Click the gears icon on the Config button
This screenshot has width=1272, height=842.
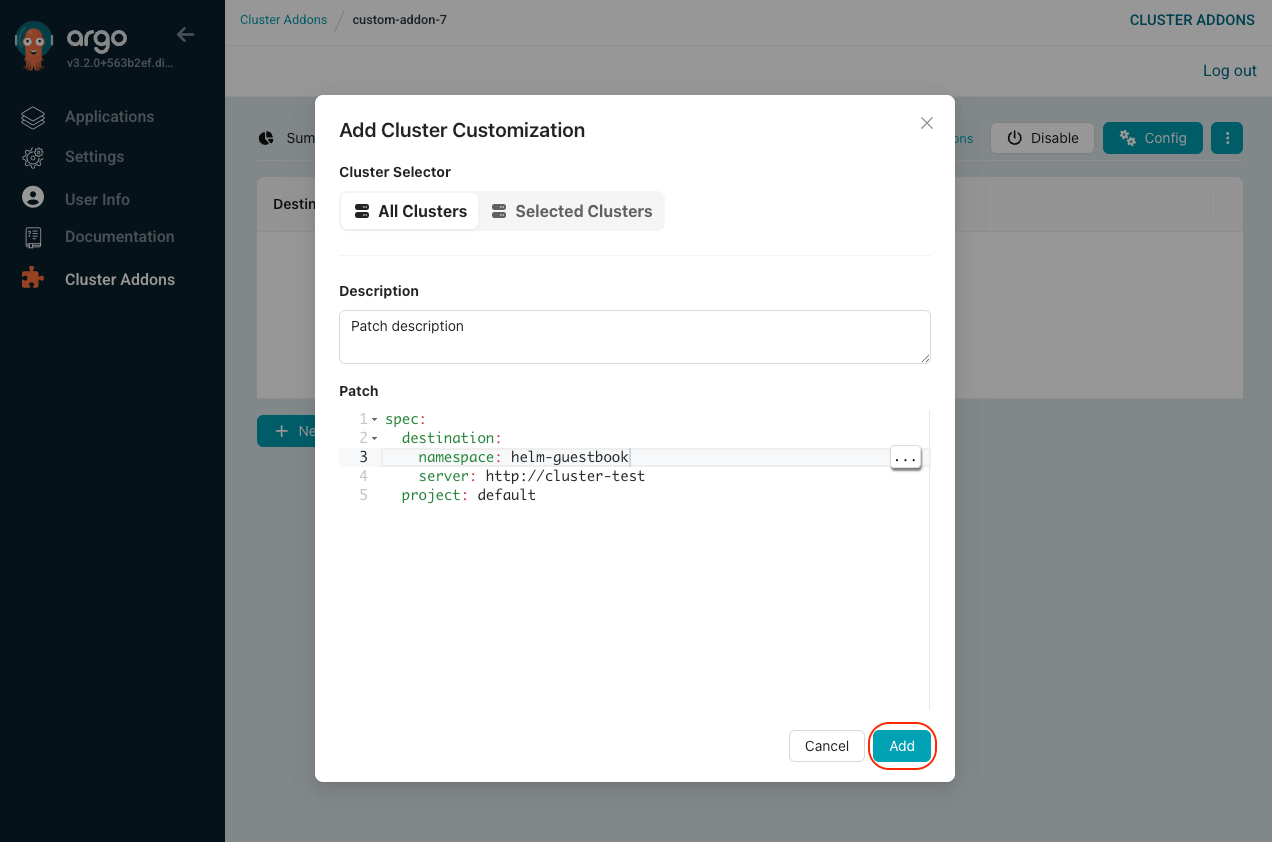[x=1129, y=138]
